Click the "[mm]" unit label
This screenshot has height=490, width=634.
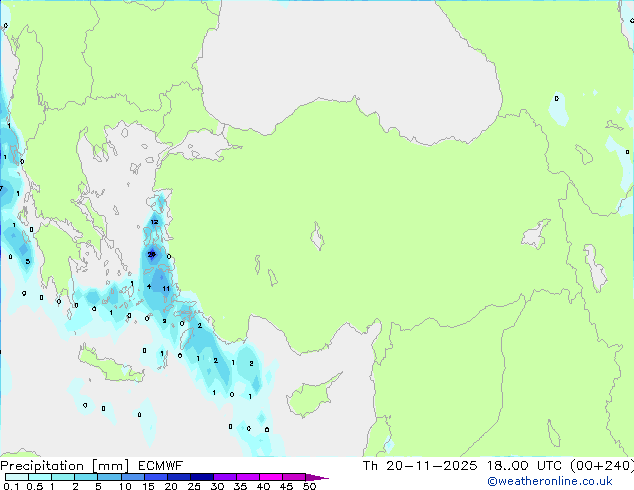(x=110, y=466)
